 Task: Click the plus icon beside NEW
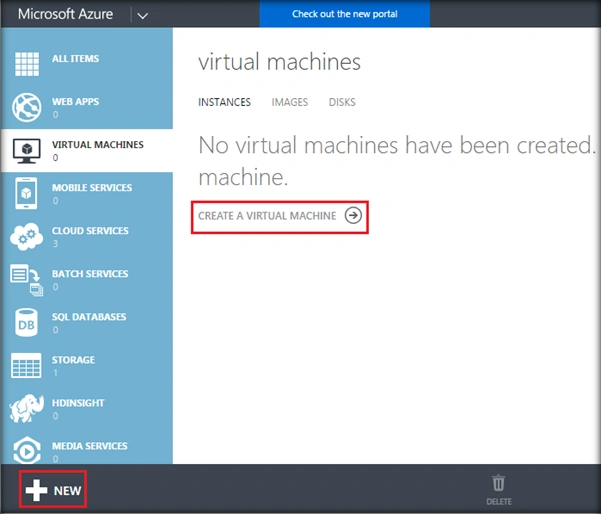[x=36, y=490]
